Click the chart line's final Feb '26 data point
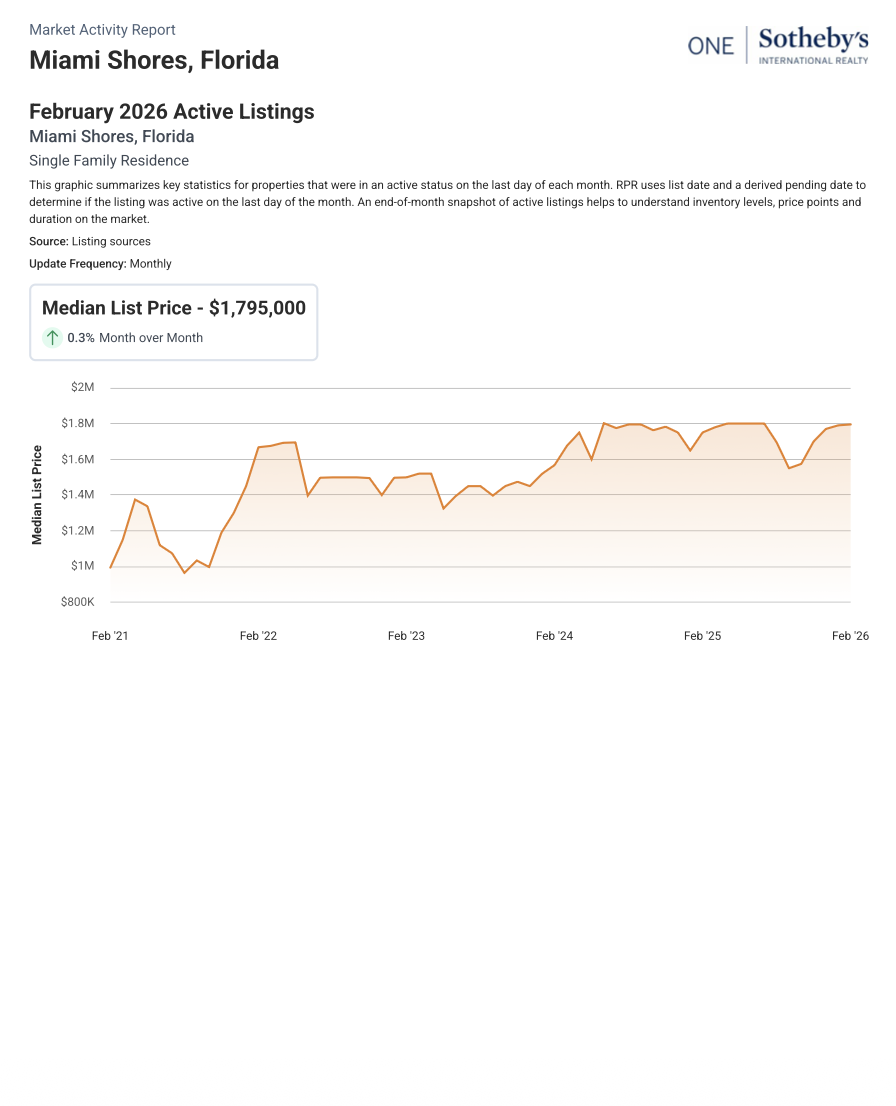 coord(850,424)
